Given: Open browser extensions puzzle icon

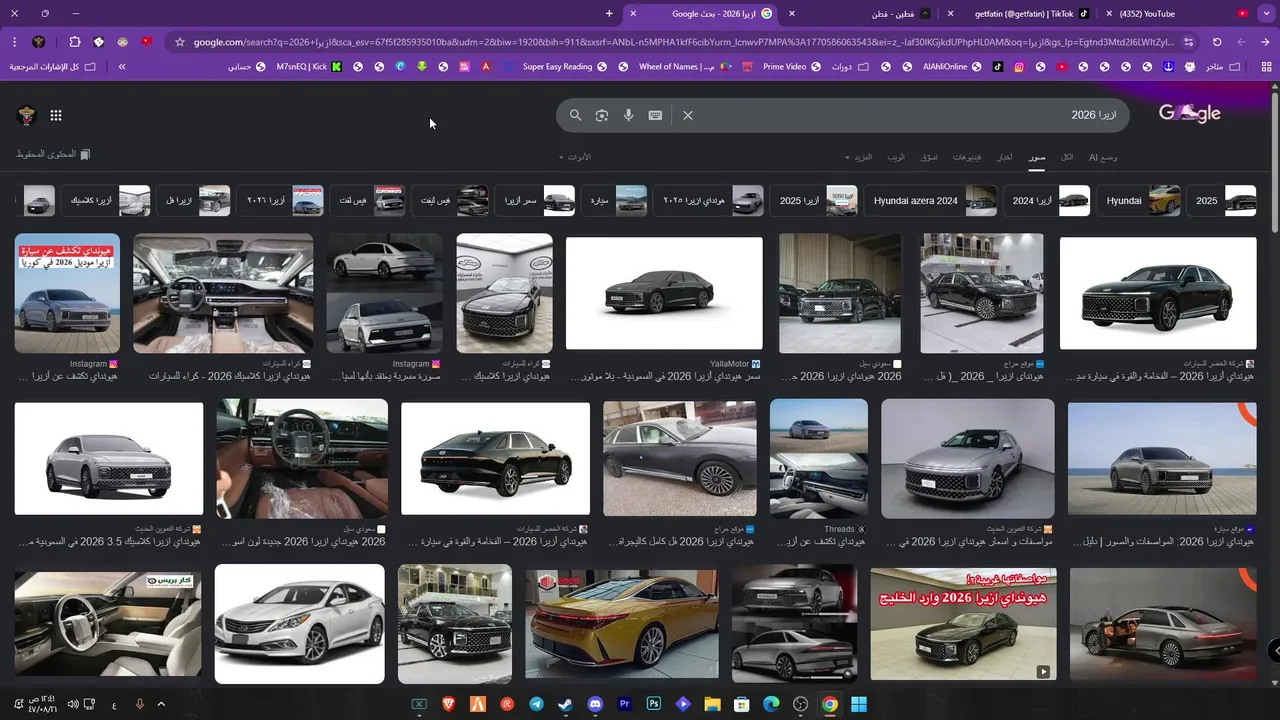Looking at the screenshot, I should (x=75, y=42).
